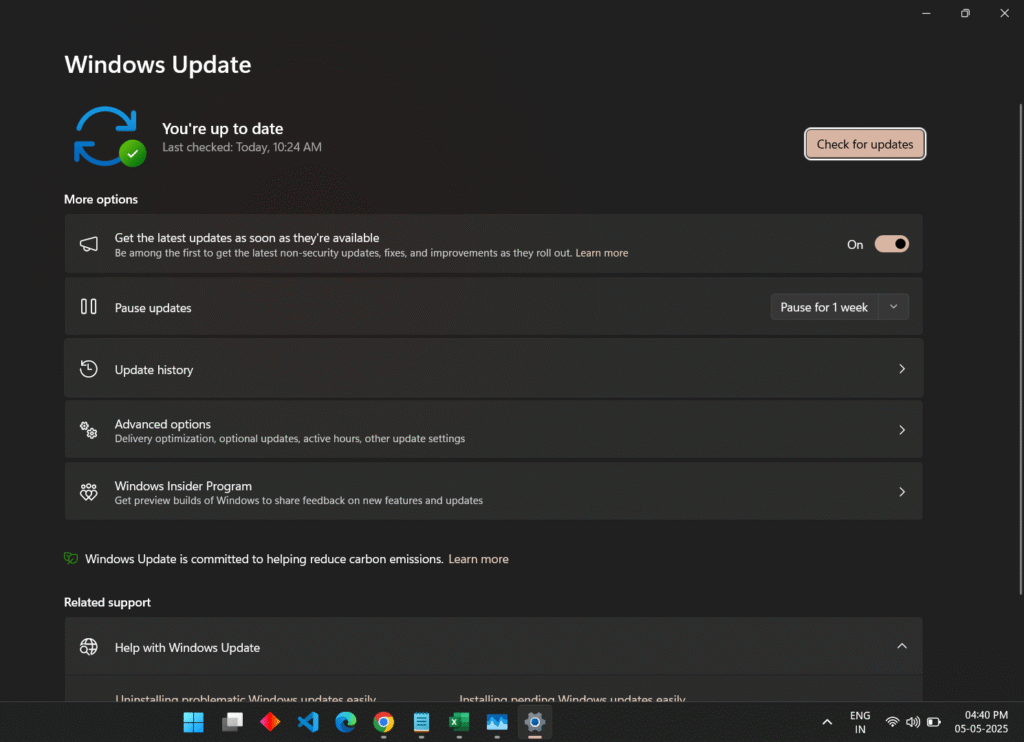Close the Settings window
Viewport: 1024px width, 742px height.
coord(1004,13)
